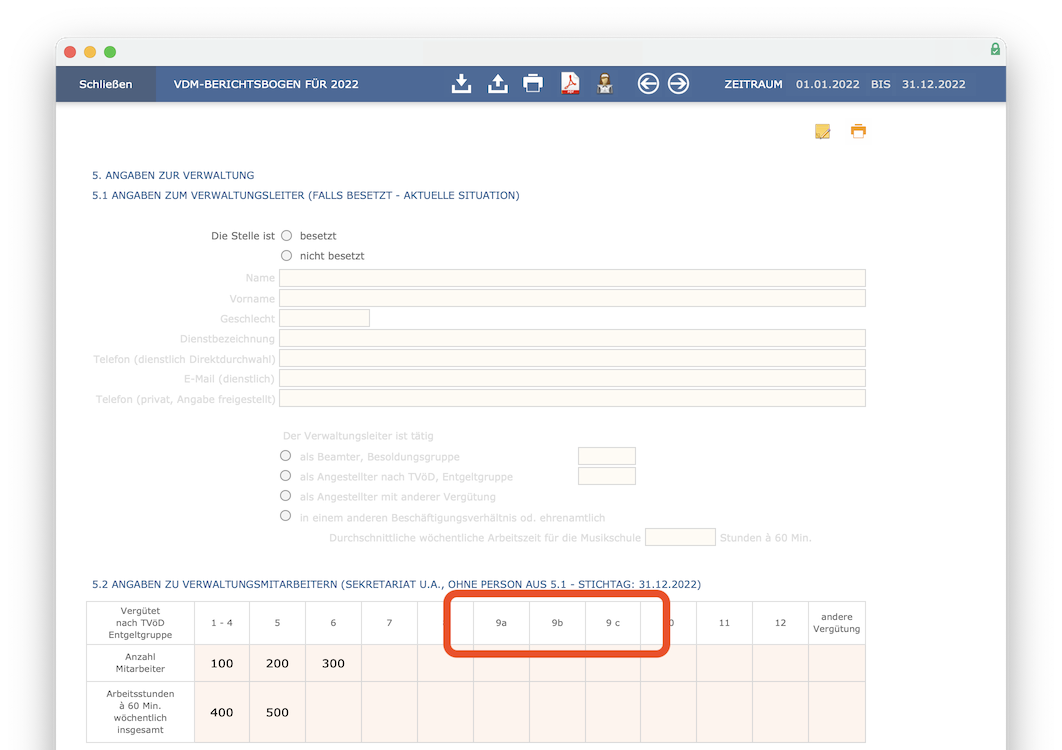Export report as PDF

pos(570,84)
